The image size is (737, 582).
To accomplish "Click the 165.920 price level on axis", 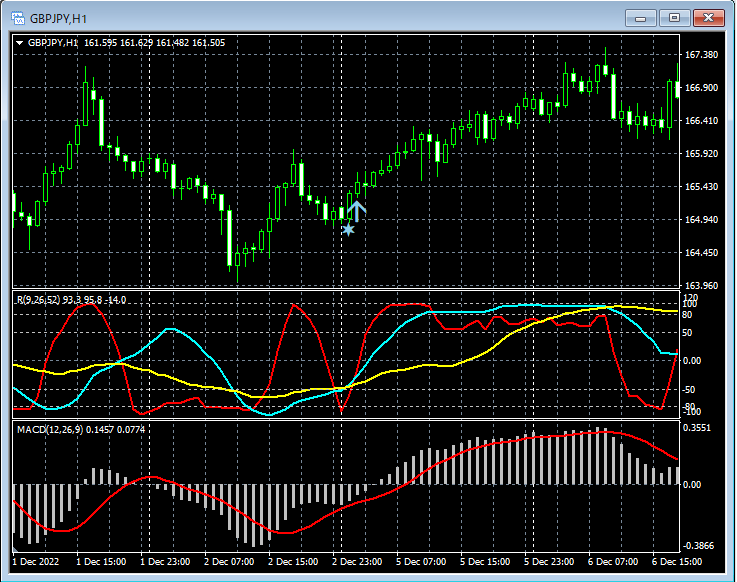I will coord(702,154).
